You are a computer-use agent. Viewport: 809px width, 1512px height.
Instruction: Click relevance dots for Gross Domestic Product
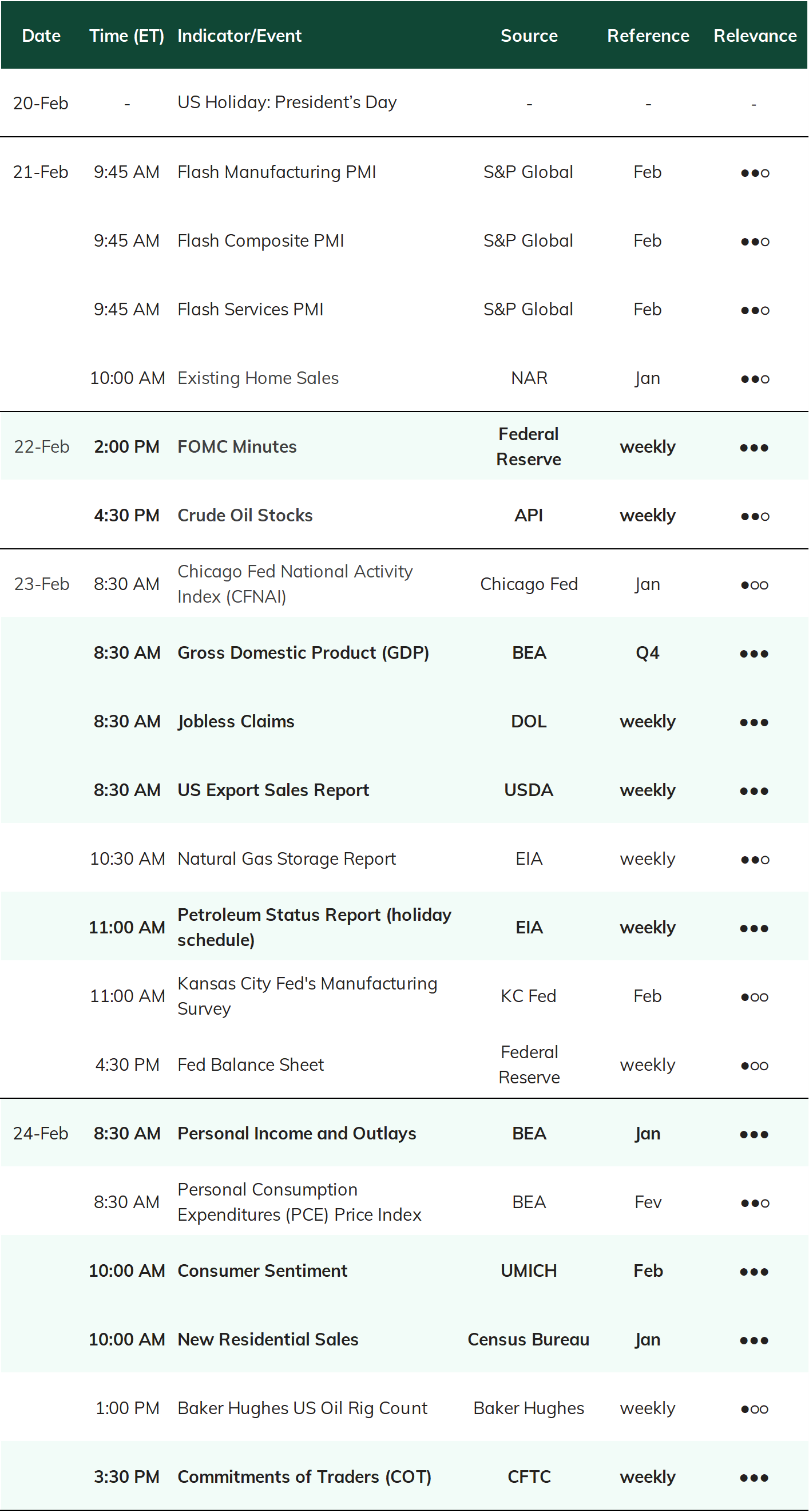[754, 654]
